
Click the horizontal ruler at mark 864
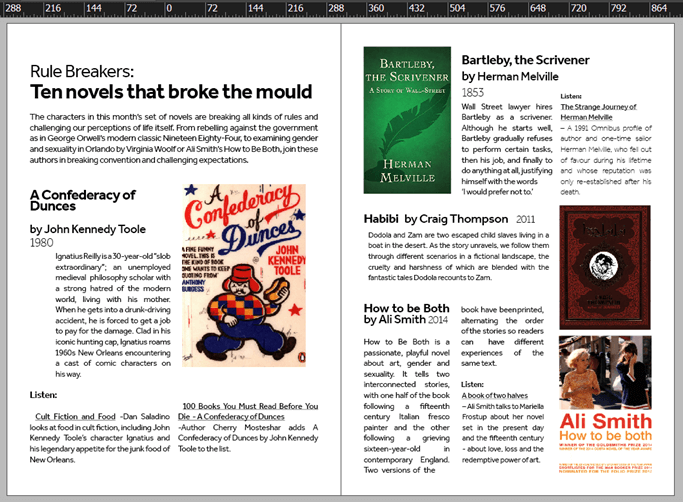point(659,8)
